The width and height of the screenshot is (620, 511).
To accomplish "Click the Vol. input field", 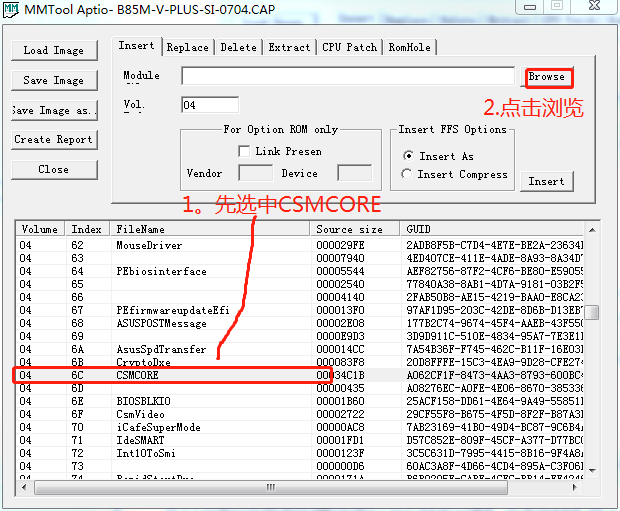I will coord(210,105).
